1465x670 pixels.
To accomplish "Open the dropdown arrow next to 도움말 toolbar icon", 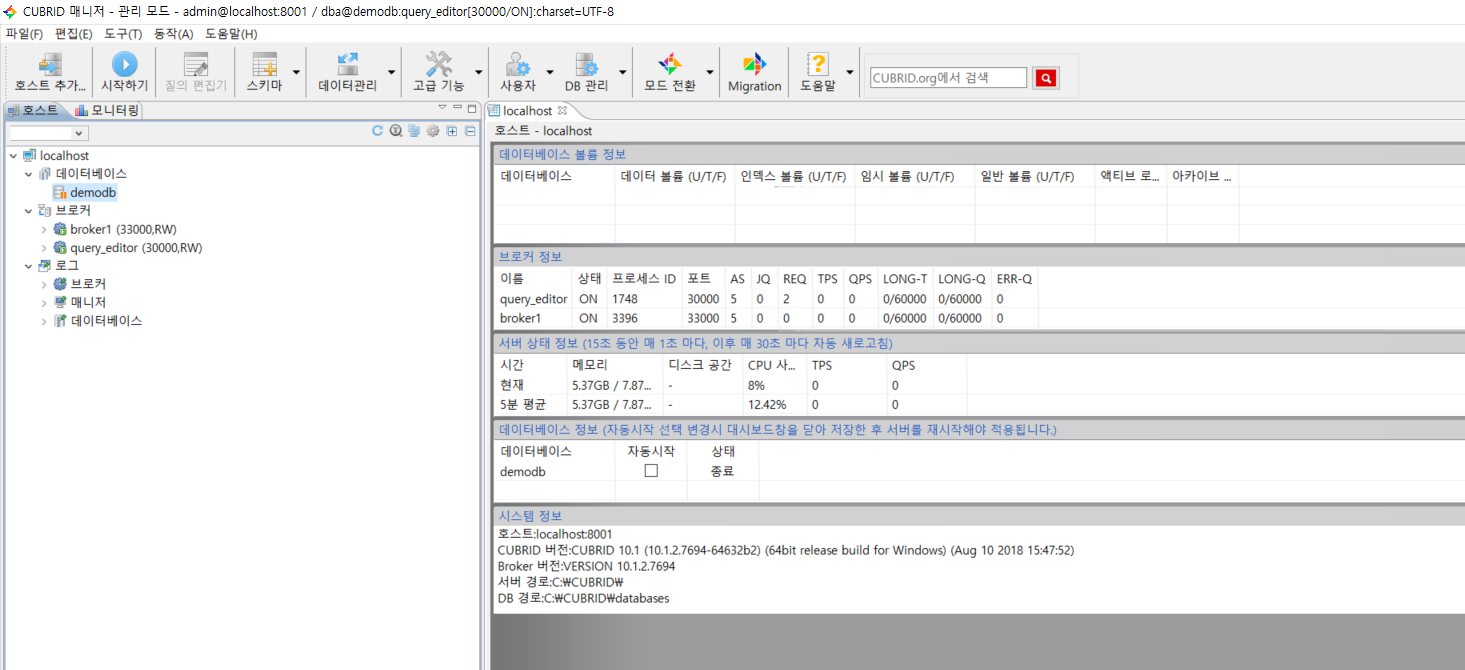I will pos(850,72).
